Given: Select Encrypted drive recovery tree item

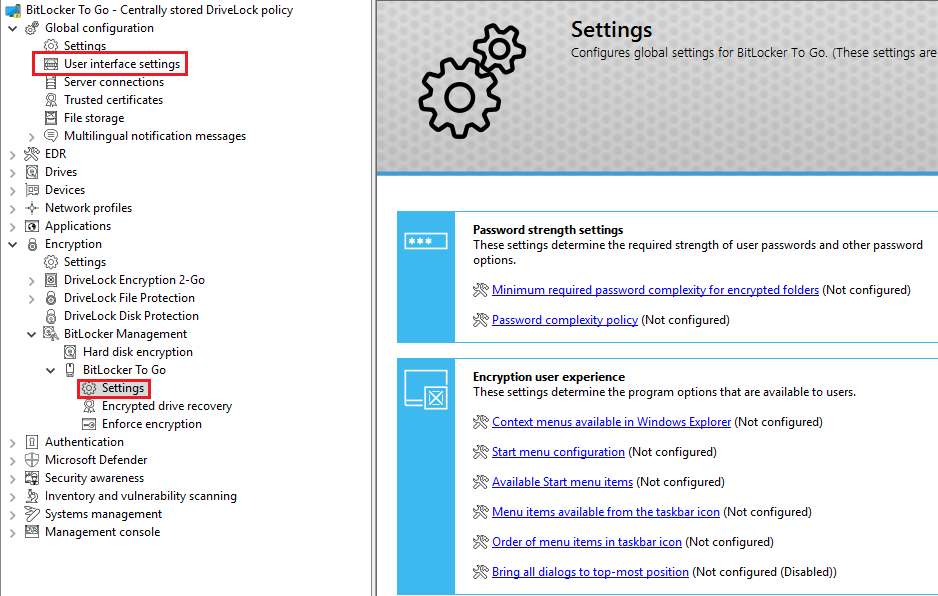Looking at the screenshot, I should coord(167,406).
